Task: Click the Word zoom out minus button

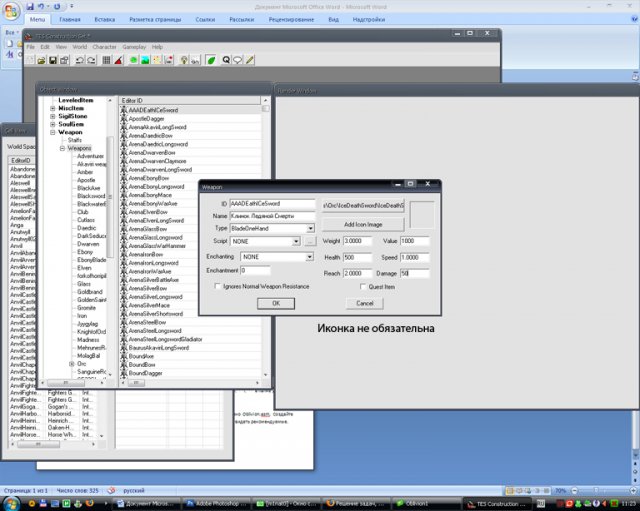Action: [574, 490]
